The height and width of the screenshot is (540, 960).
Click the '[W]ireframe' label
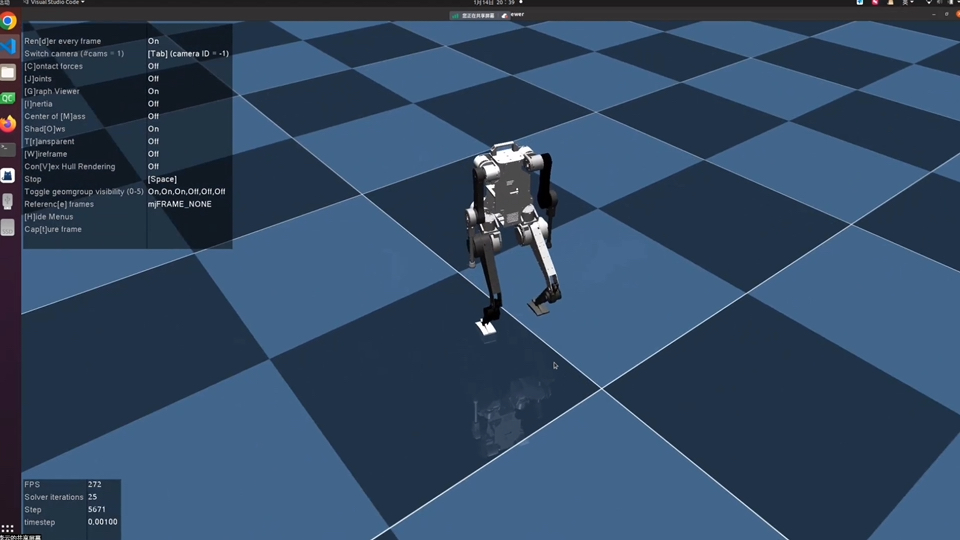click(x=46, y=154)
